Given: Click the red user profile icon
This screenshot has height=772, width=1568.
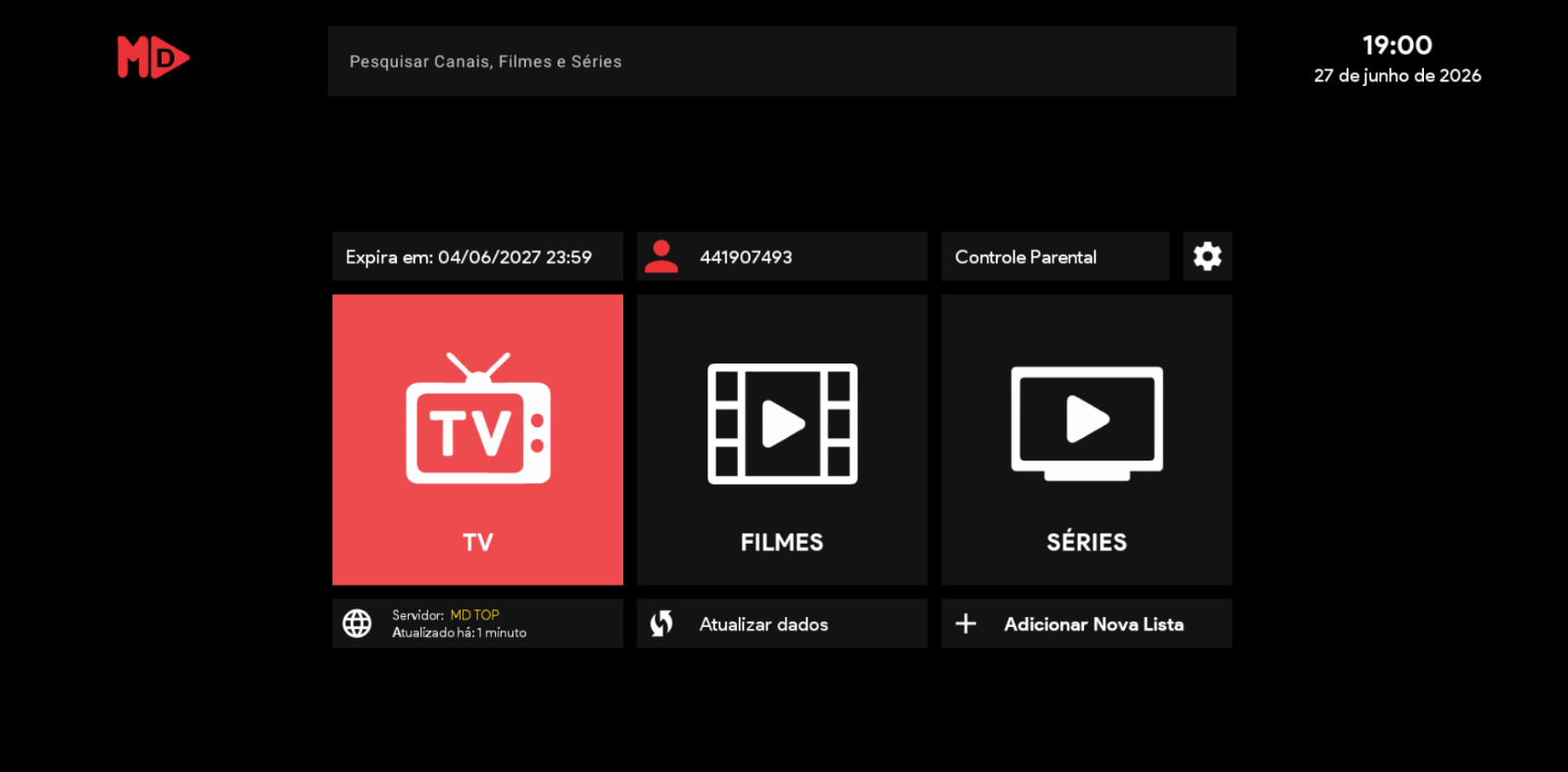Looking at the screenshot, I should coord(661,257).
